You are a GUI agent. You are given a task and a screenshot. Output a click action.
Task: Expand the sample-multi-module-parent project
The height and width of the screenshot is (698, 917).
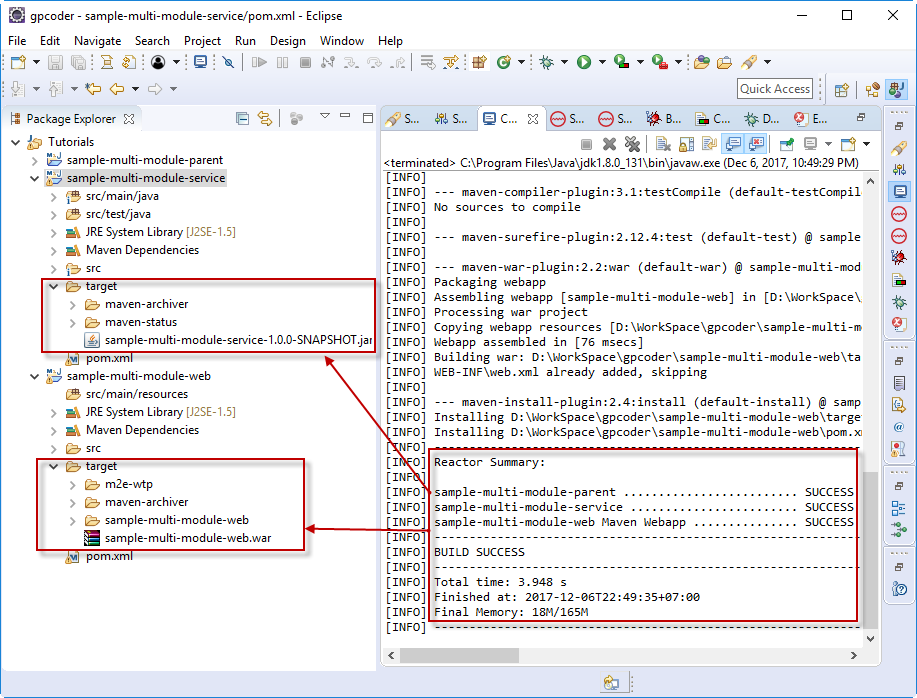(35, 160)
